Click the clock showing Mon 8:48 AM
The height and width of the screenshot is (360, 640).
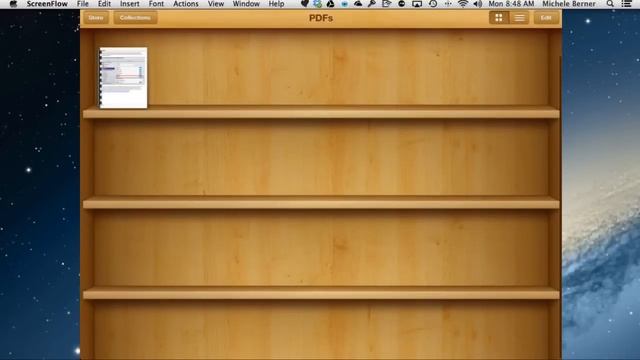511,4
